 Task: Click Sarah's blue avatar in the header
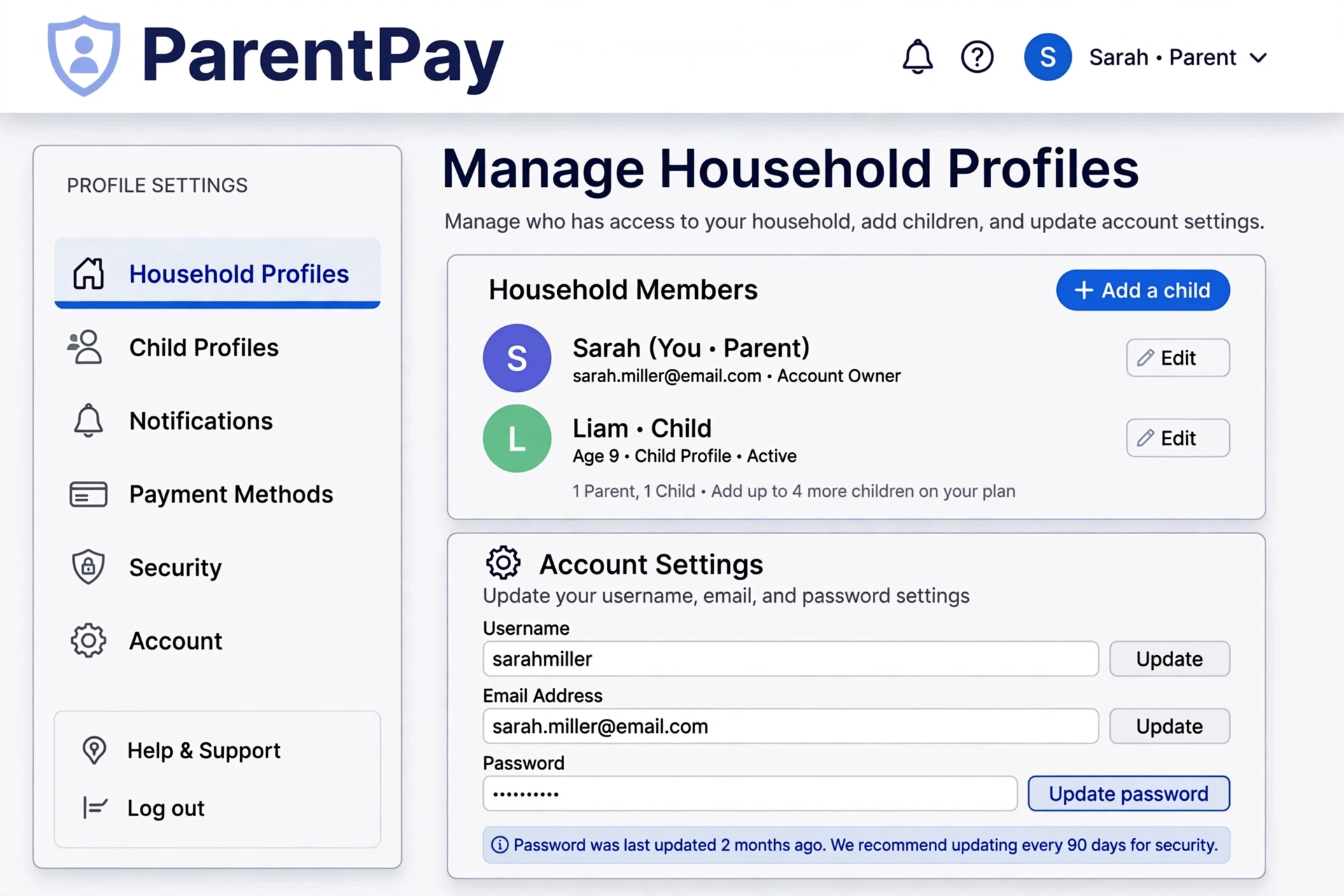pos(1047,57)
